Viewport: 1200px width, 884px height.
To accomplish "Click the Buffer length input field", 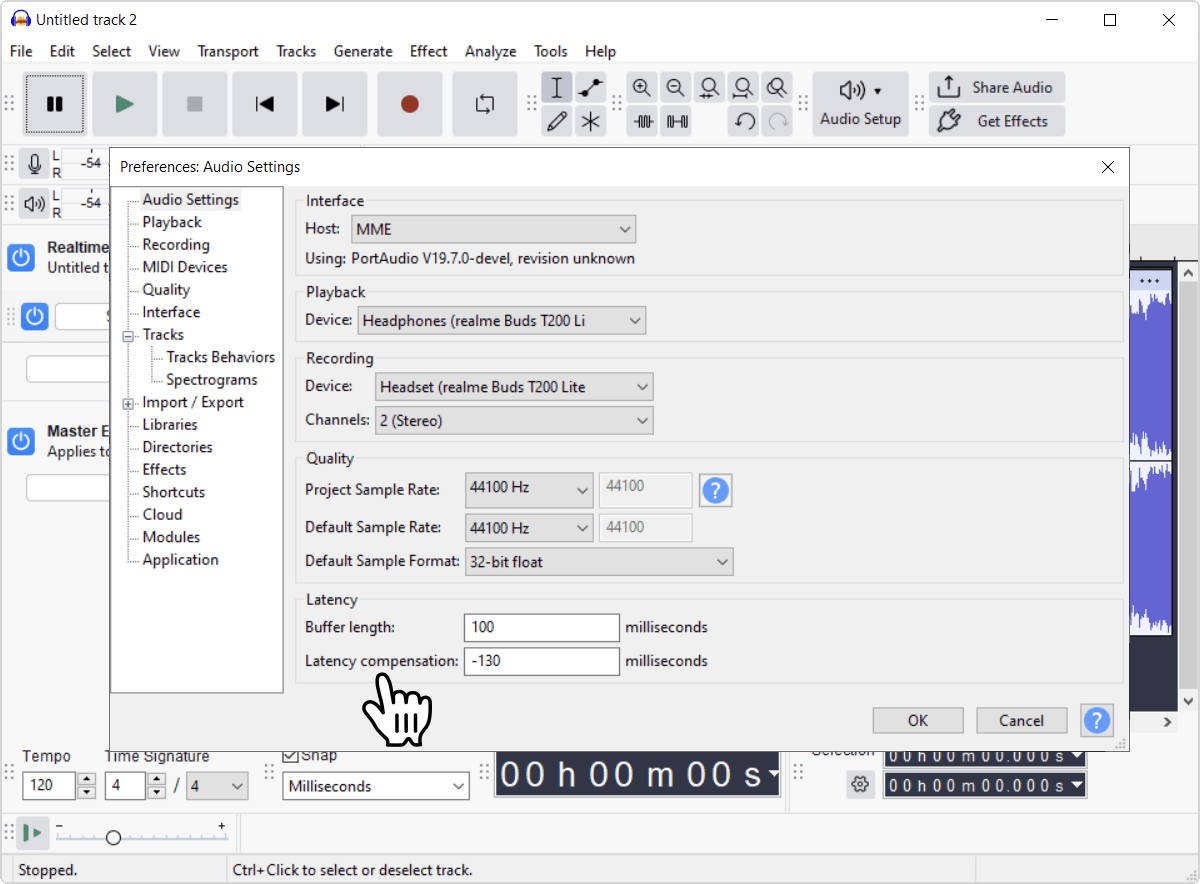I will 542,627.
